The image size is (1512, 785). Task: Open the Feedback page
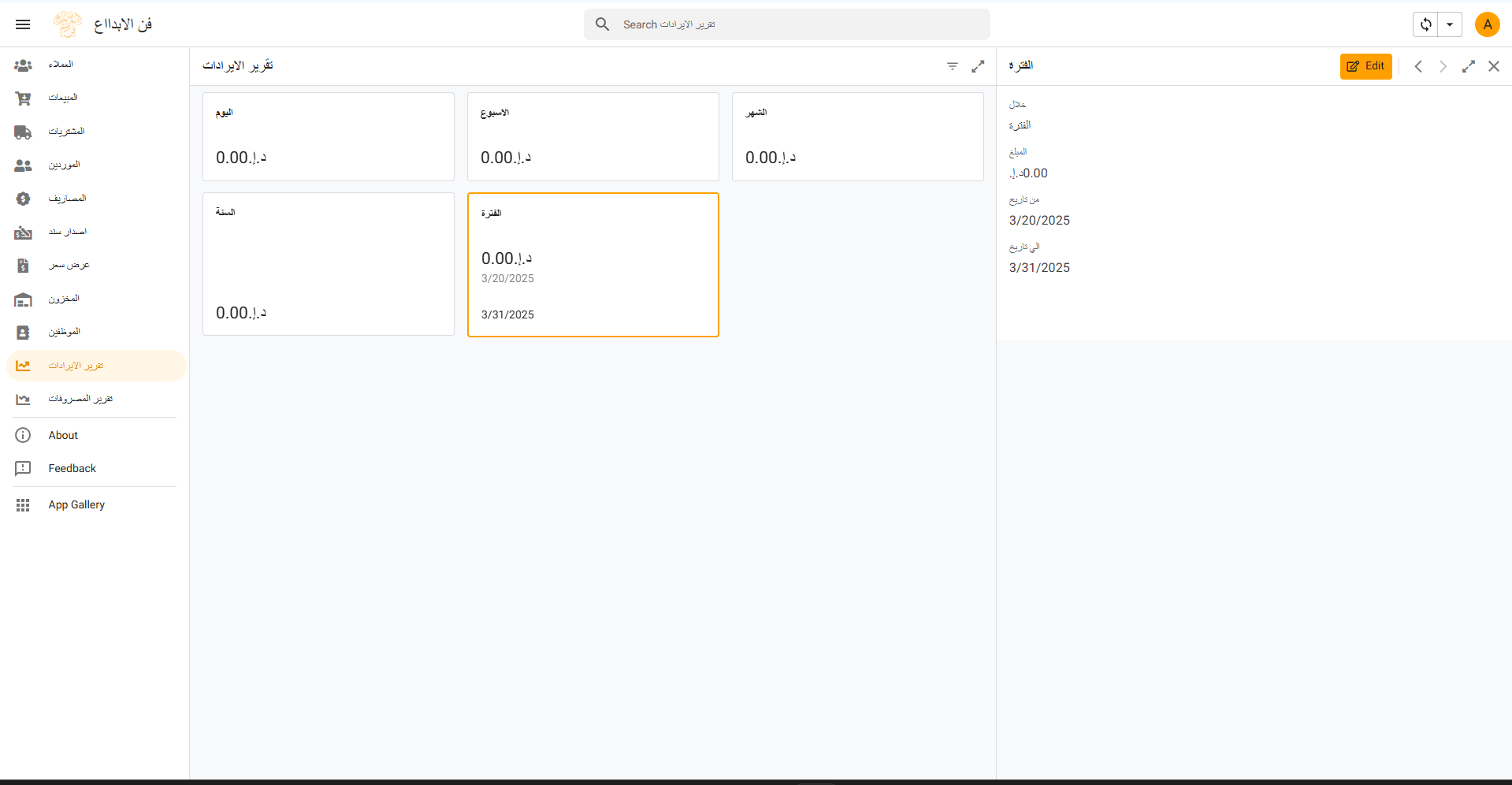pyautogui.click(x=72, y=468)
